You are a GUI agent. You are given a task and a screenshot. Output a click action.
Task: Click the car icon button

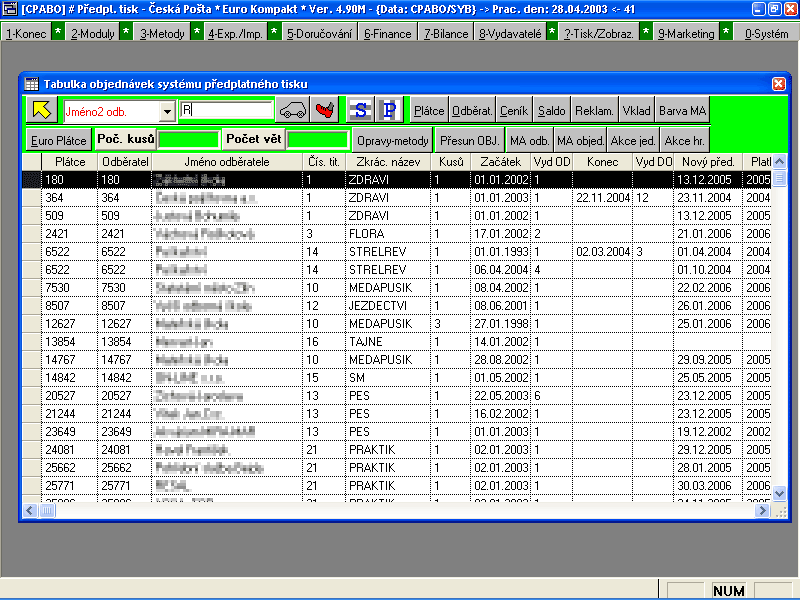click(x=292, y=110)
